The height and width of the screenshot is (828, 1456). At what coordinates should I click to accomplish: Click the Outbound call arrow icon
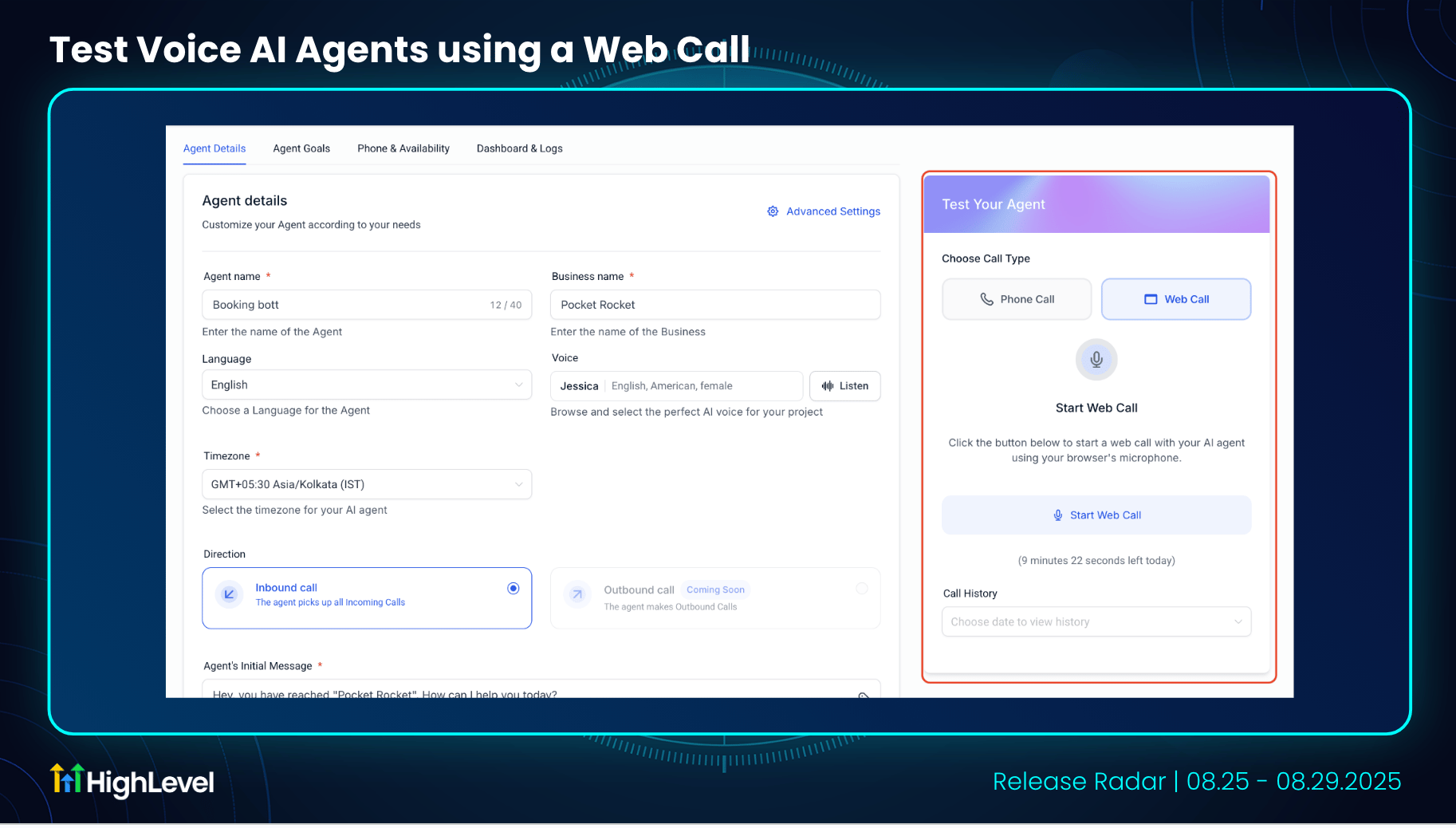pos(577,594)
